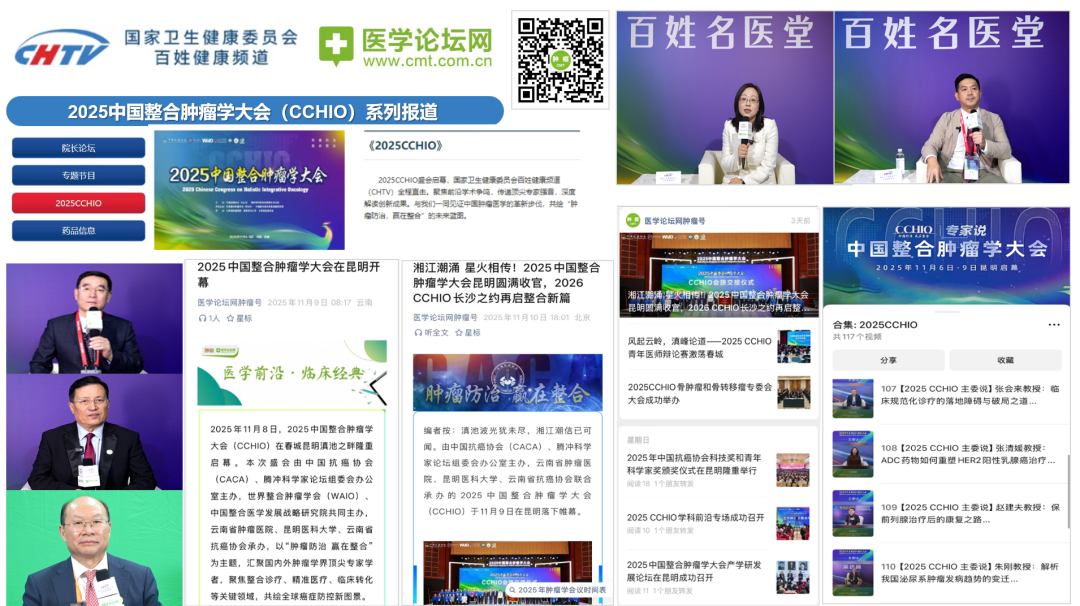Viewport: 1080px width, 606px height.
Task: Click the 分享 button
Action: (889, 360)
